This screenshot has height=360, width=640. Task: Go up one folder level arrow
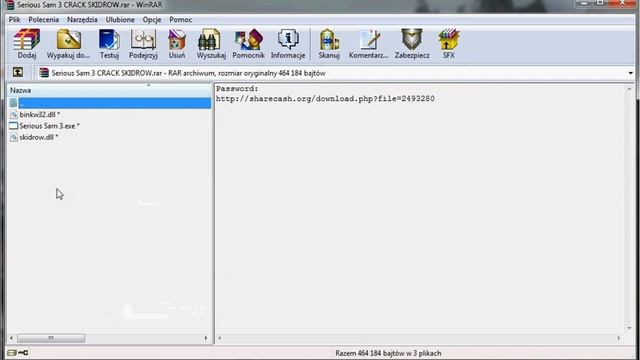tap(18, 73)
